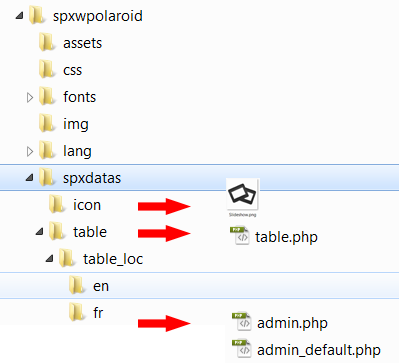
Task: Open the admin_default.php file name
Action: (319, 350)
